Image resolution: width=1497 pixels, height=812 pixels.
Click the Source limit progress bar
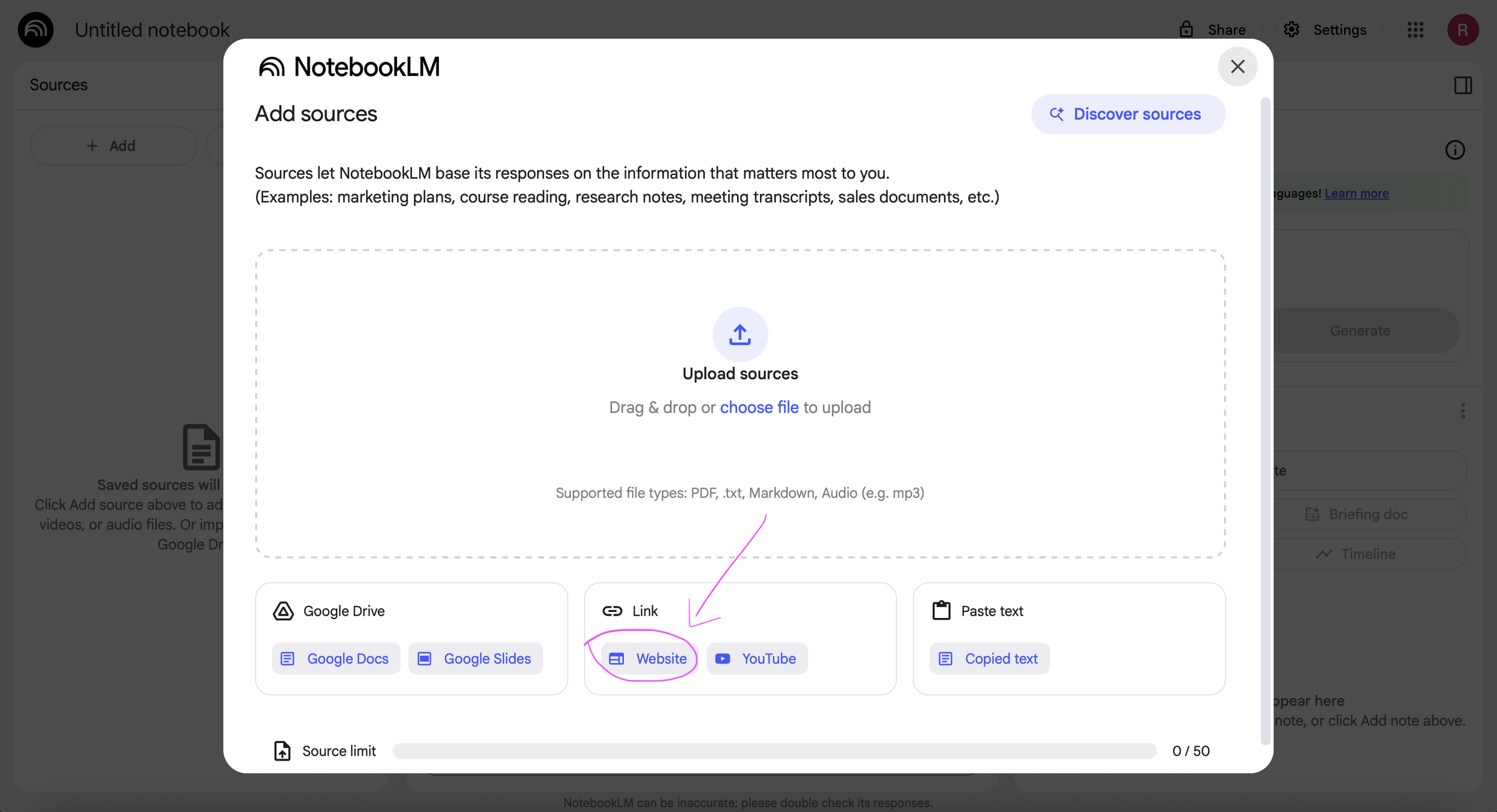(774, 751)
